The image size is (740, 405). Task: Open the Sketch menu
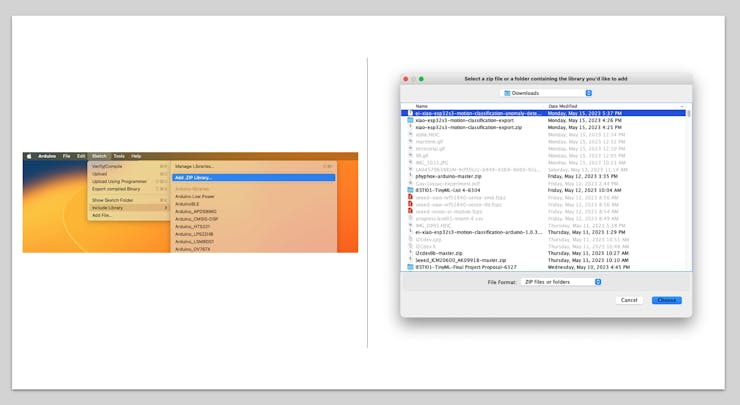[99, 156]
